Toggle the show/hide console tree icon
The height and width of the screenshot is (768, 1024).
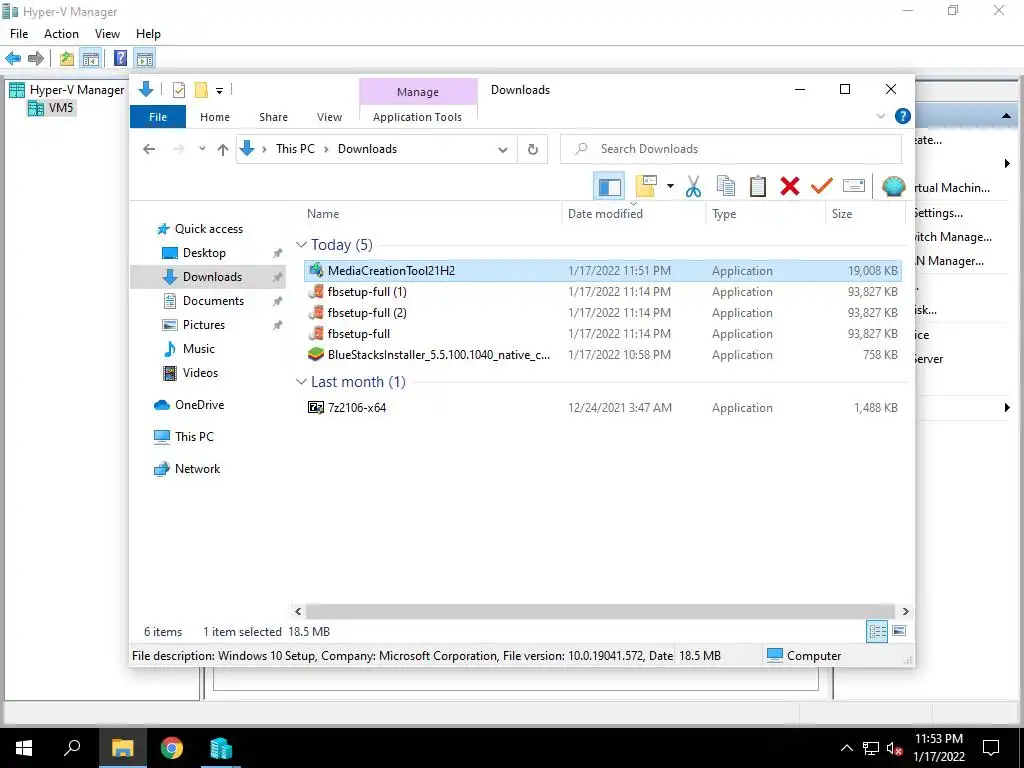[90, 59]
